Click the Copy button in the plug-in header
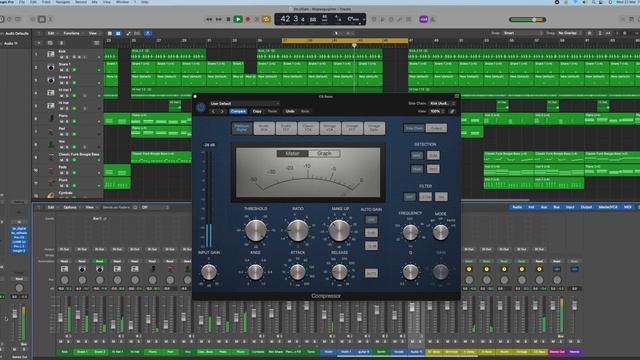This screenshot has height=360, width=640. tap(257, 111)
